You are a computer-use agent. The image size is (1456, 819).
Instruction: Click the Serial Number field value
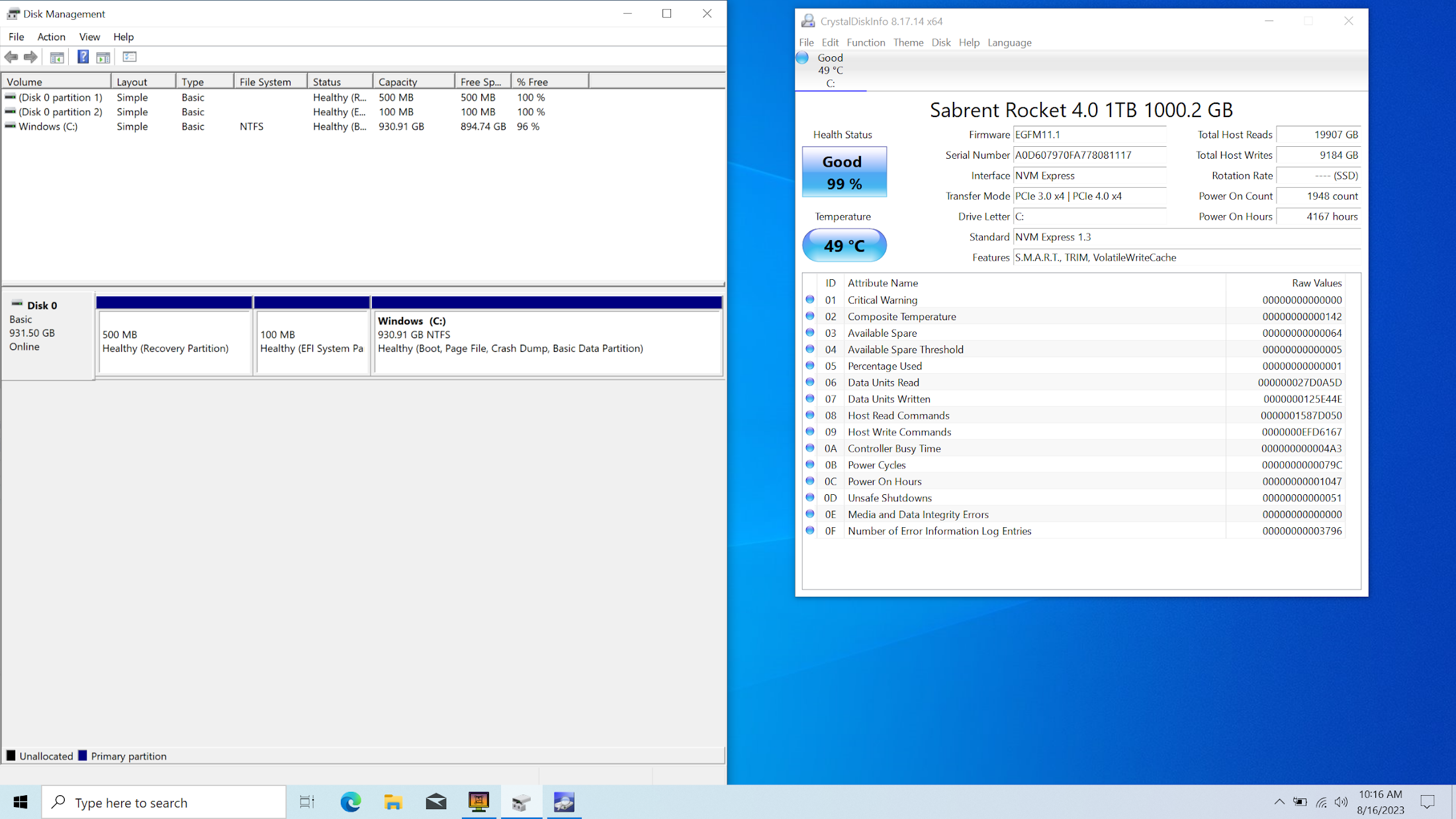(x=1089, y=155)
